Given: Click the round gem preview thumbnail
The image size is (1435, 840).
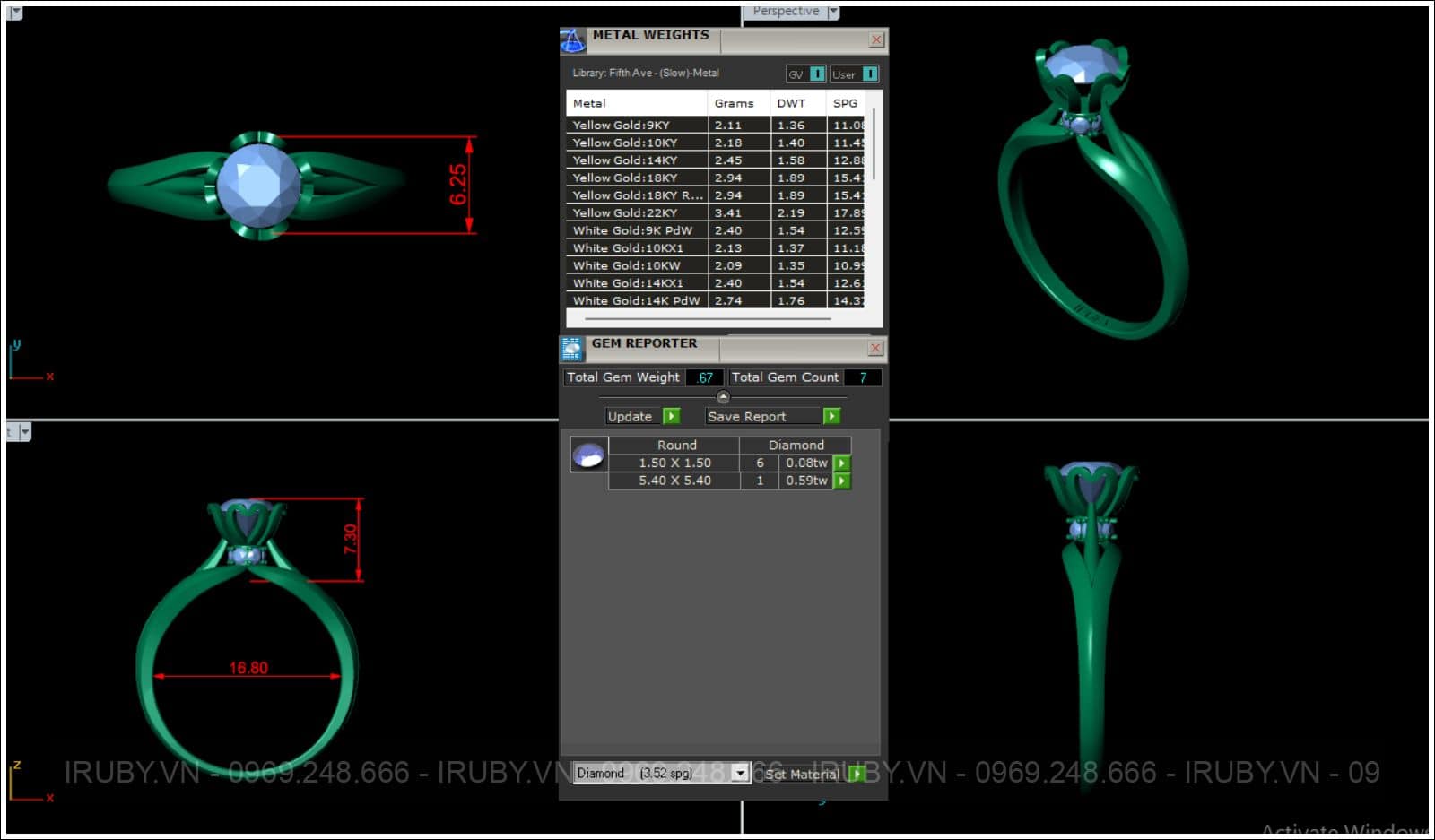Looking at the screenshot, I should point(588,455).
